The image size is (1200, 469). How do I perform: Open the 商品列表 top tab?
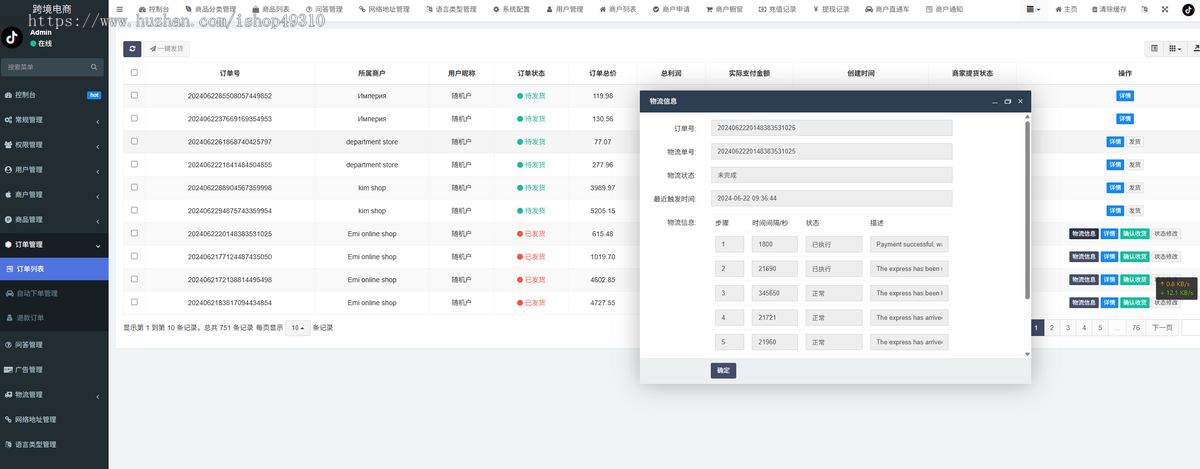click(270, 9)
